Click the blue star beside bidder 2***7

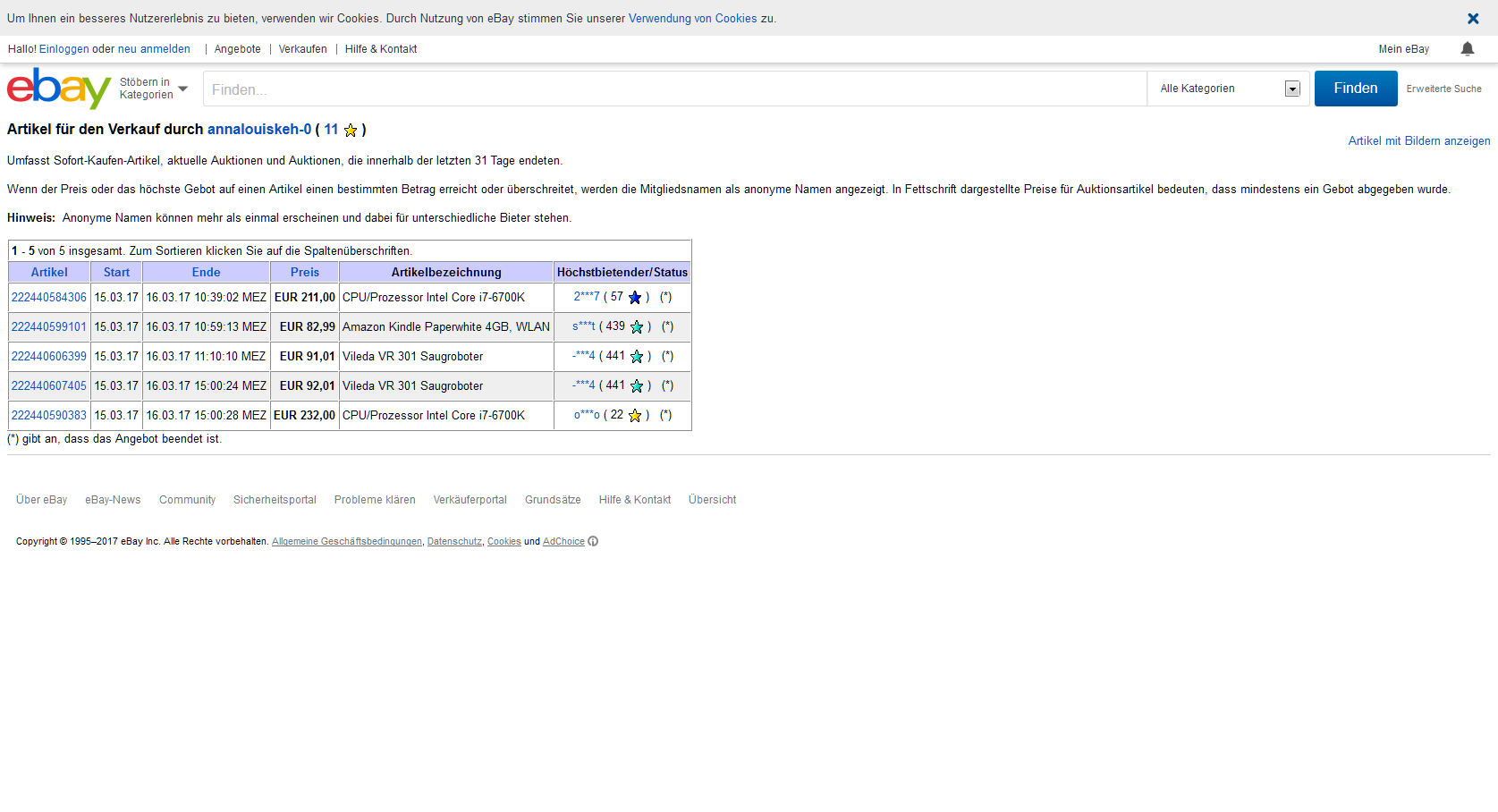coord(635,298)
